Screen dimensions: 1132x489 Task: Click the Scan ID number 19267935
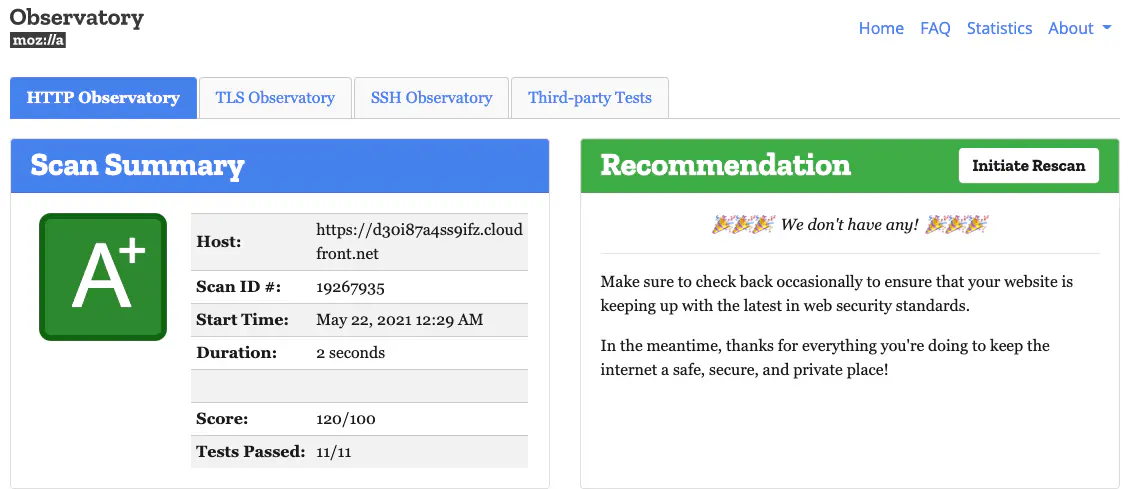[350, 287]
